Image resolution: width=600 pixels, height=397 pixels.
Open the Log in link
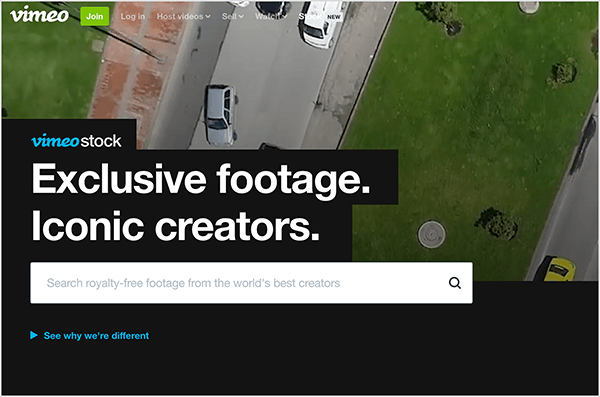[132, 16]
